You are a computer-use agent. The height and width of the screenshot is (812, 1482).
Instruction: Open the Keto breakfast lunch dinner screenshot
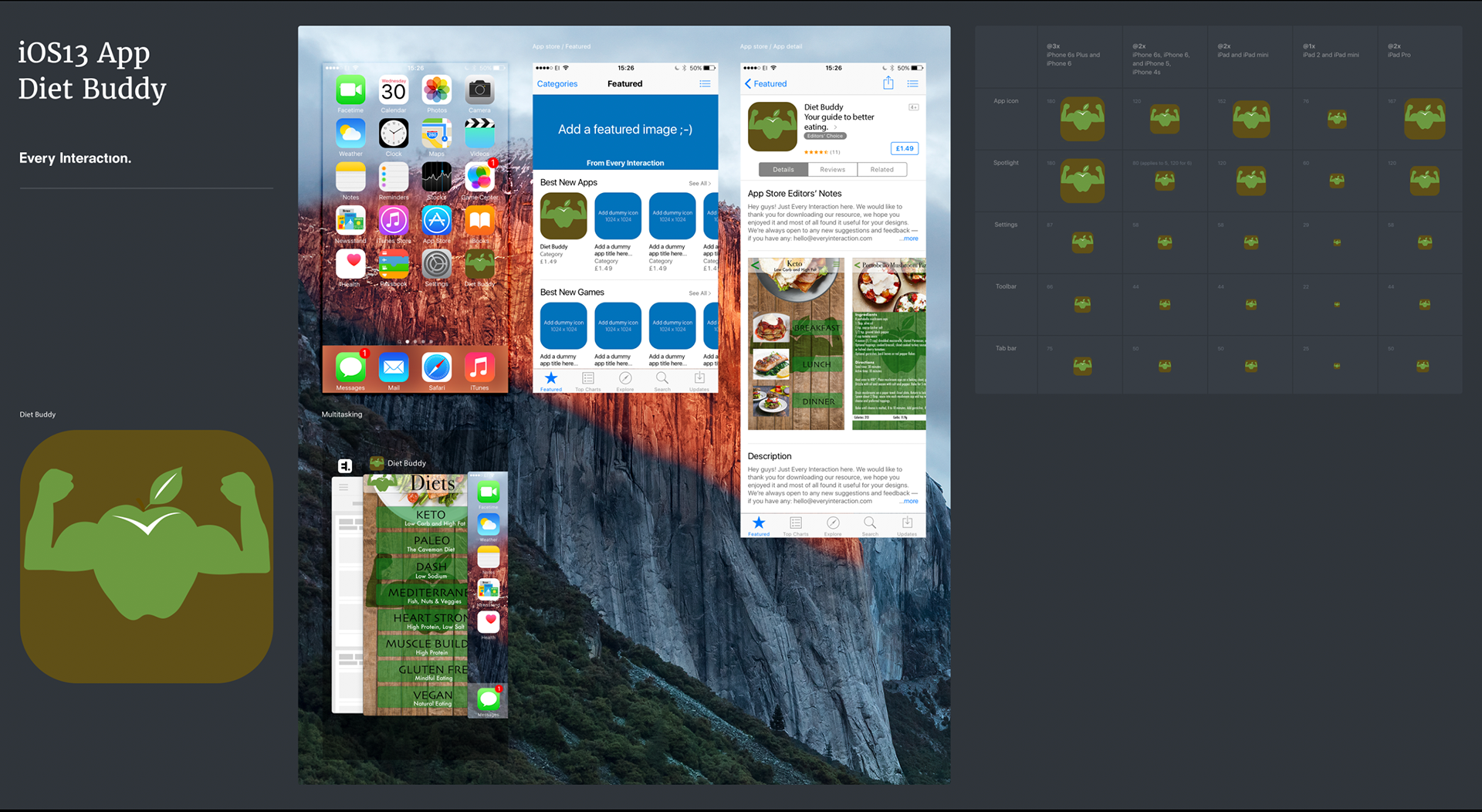796,344
